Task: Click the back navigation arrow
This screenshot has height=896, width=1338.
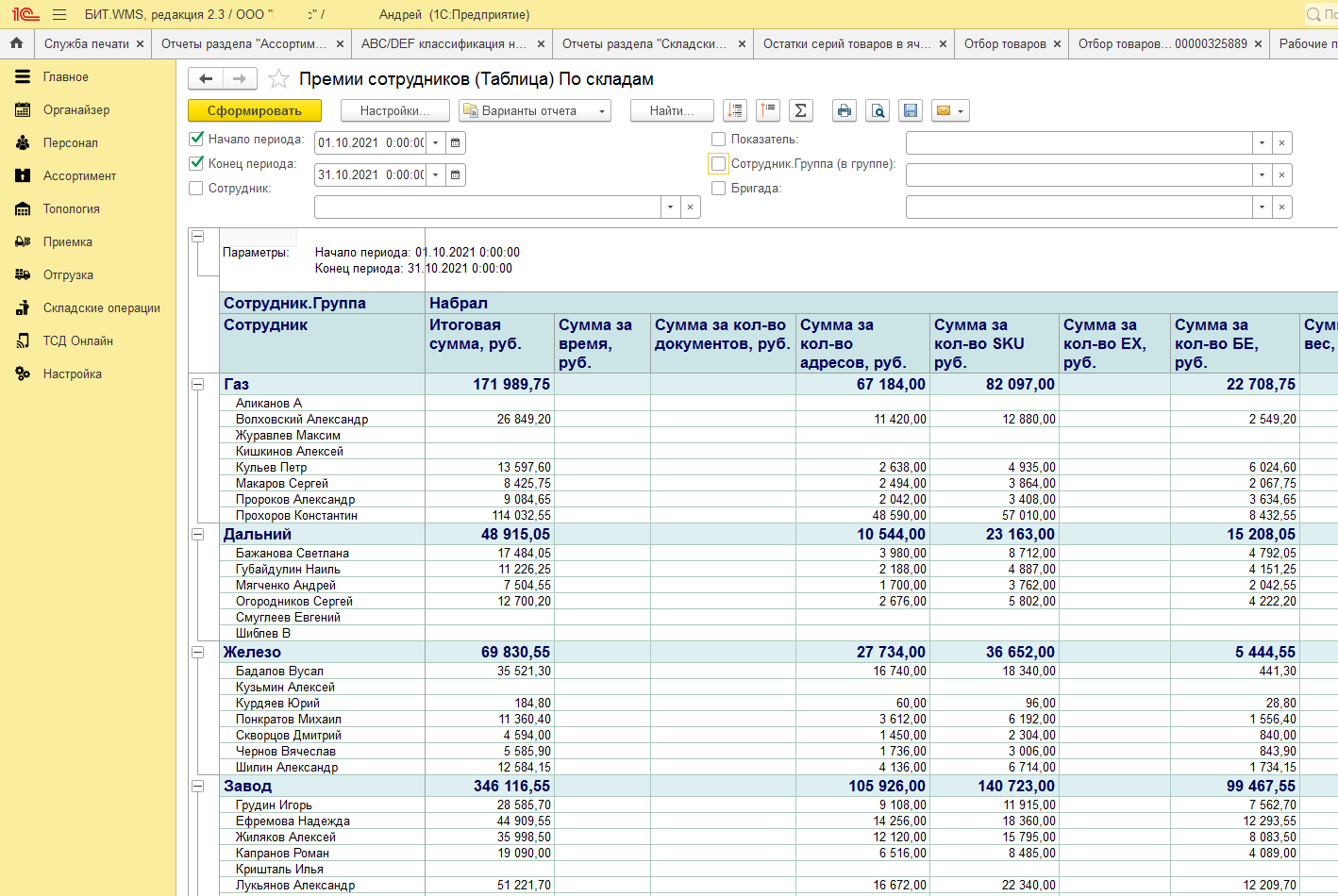Action: point(206,79)
